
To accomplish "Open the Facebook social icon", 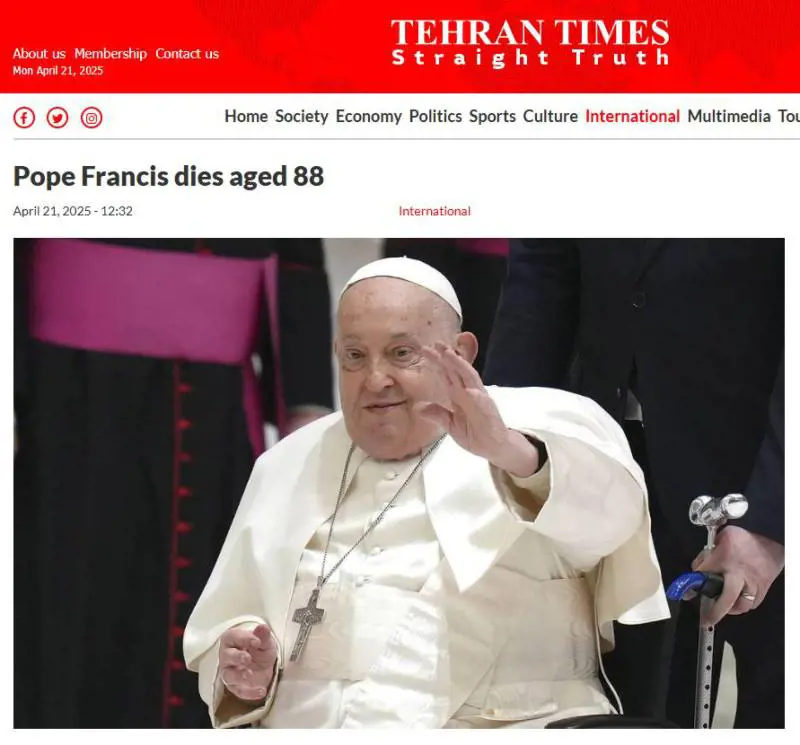I will pos(24,118).
